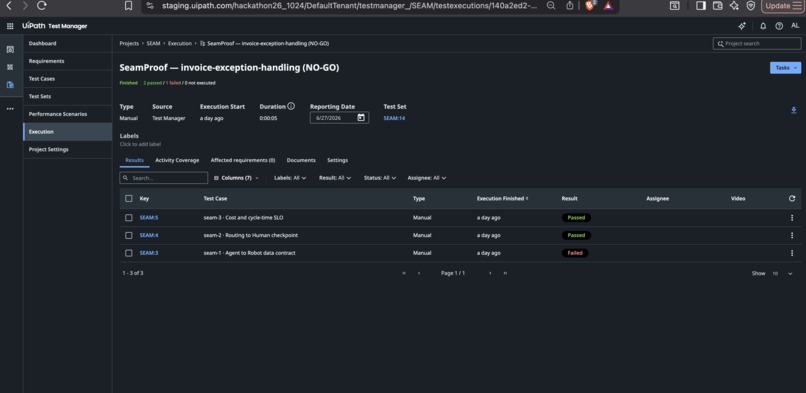Viewport: 806px width, 393px height.
Task: Click the download report icon on the right
Action: coord(794,110)
